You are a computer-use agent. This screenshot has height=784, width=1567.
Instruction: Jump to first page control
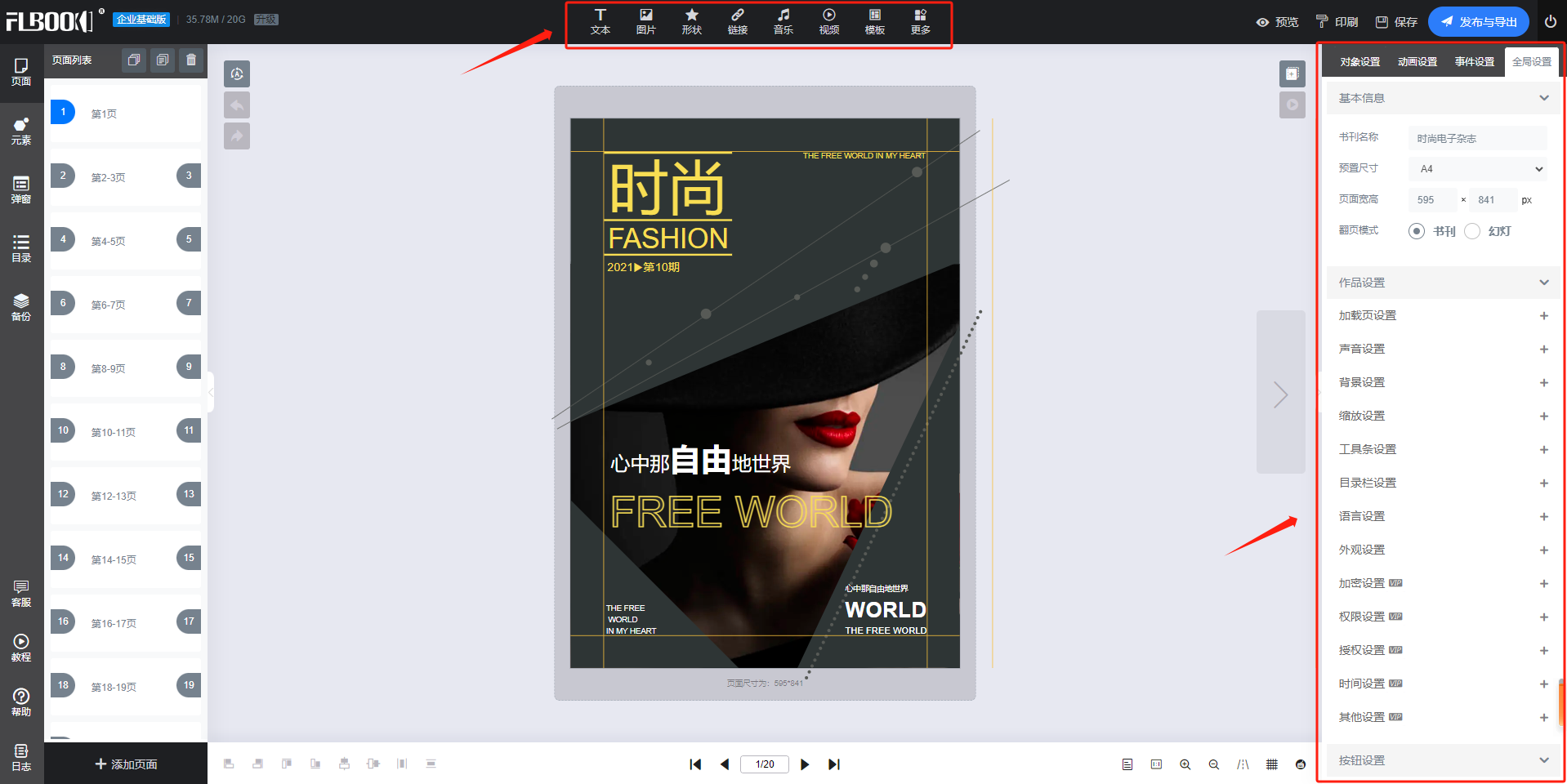[x=695, y=764]
